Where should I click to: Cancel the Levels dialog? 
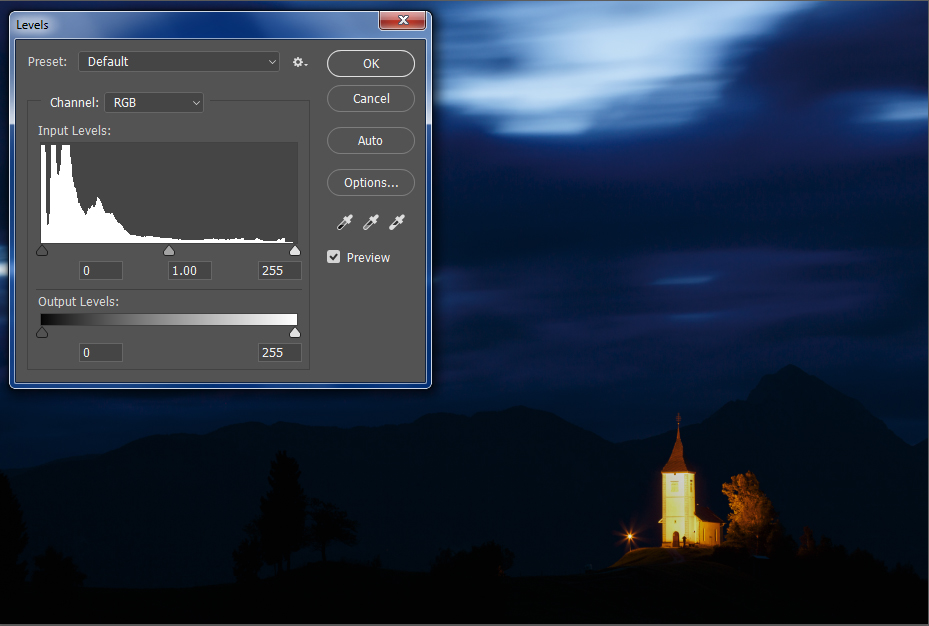pos(371,98)
